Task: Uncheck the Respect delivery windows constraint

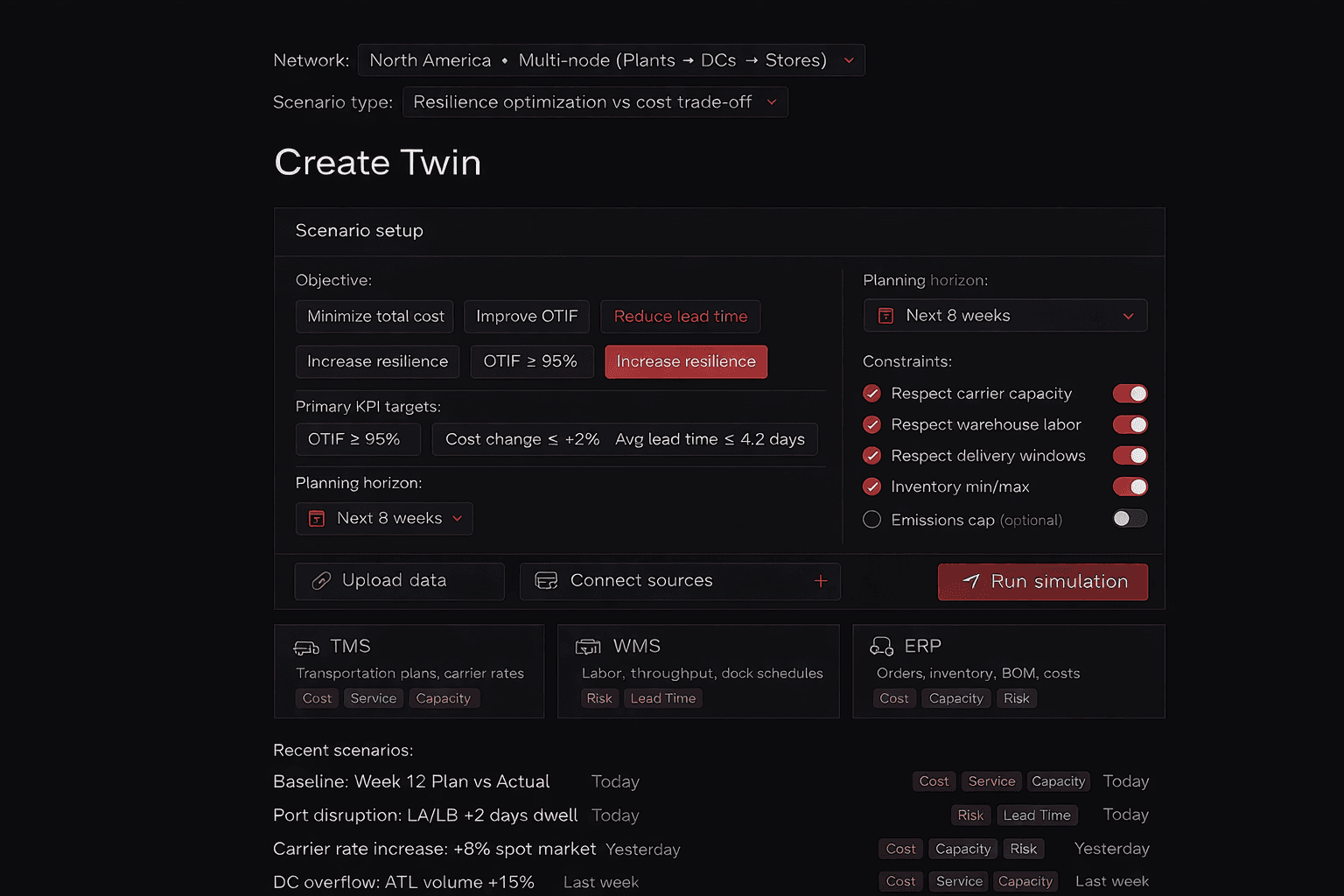Action: click(x=871, y=455)
